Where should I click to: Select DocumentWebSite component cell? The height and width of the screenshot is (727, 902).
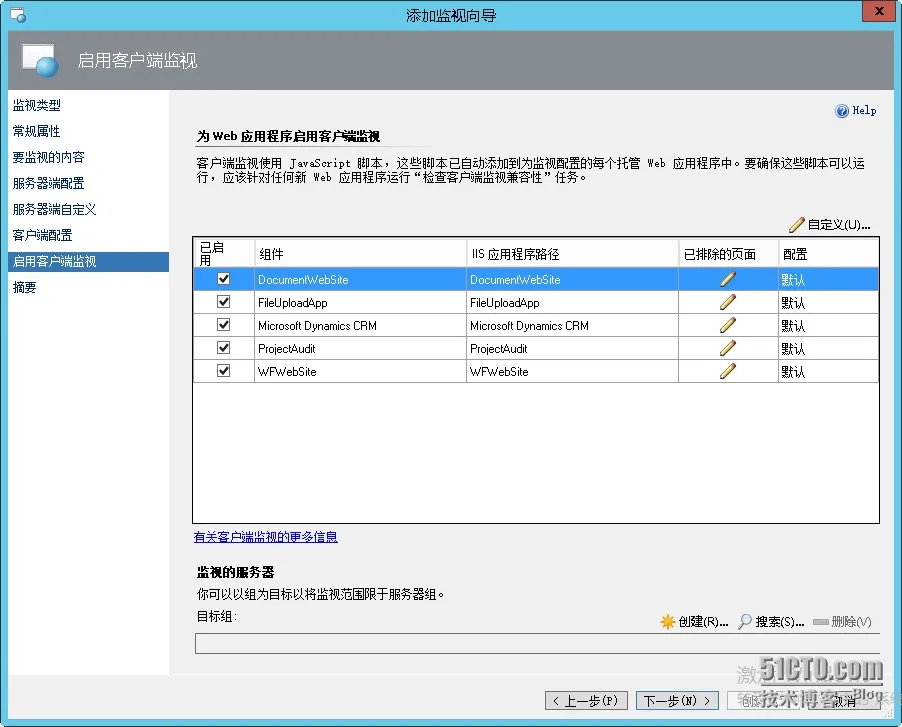click(x=360, y=280)
